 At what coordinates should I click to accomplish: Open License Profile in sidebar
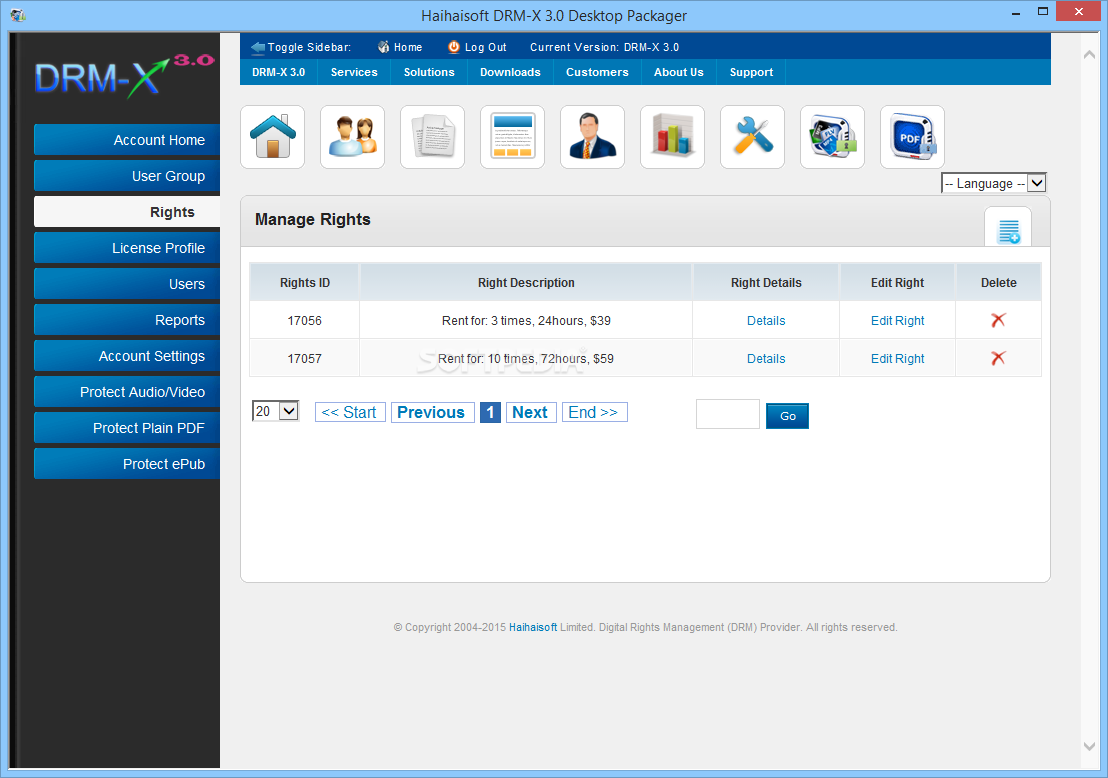(x=127, y=248)
